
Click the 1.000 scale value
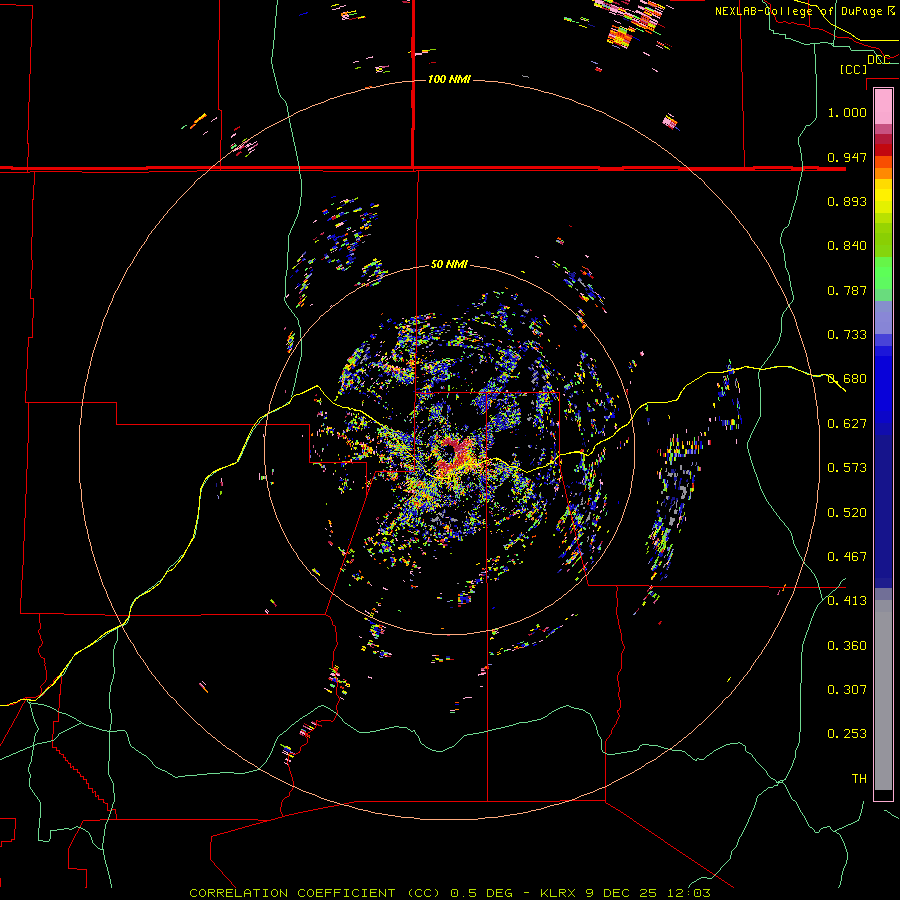pos(847,112)
